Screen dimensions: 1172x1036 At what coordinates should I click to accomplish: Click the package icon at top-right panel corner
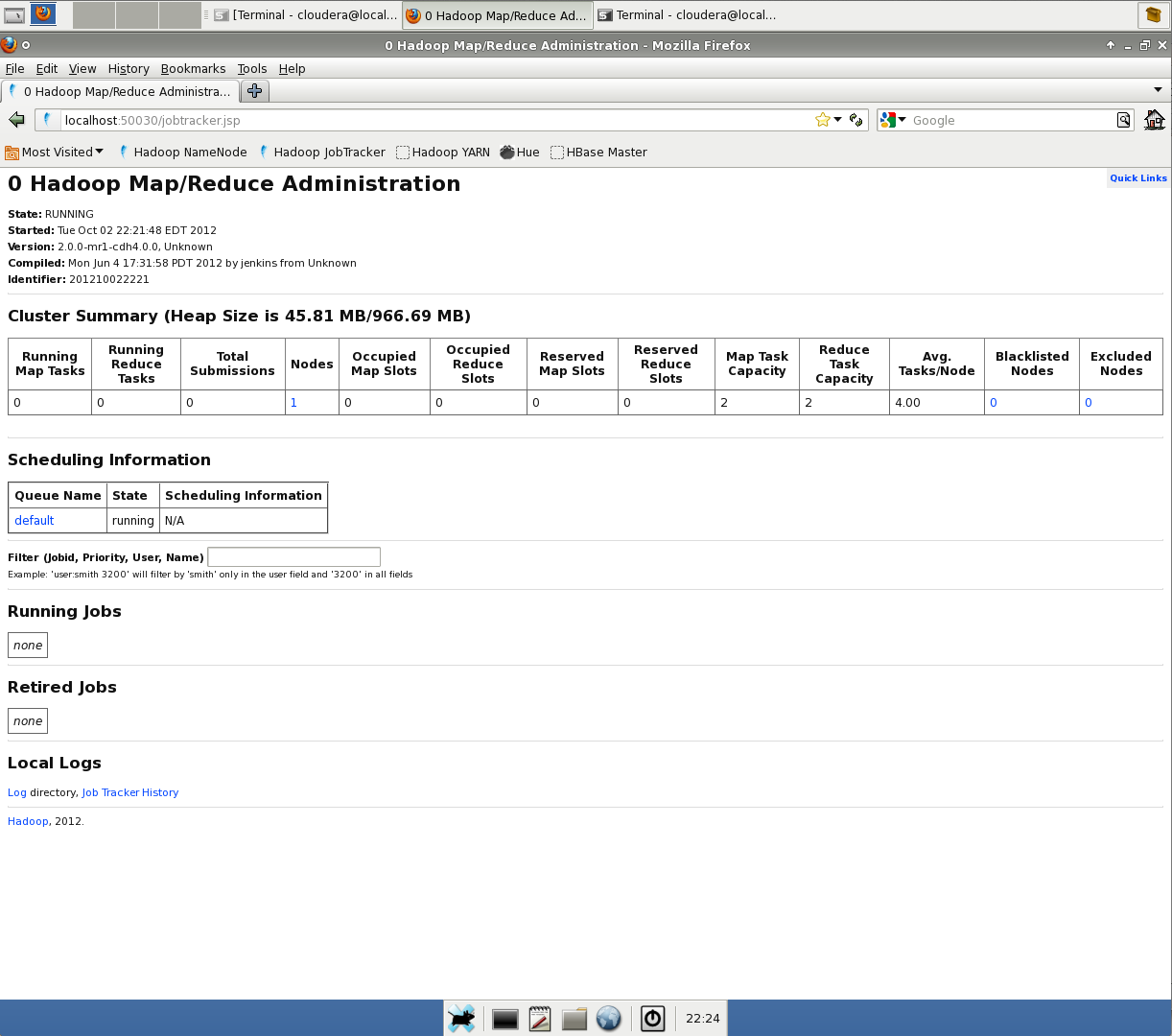(x=1152, y=14)
